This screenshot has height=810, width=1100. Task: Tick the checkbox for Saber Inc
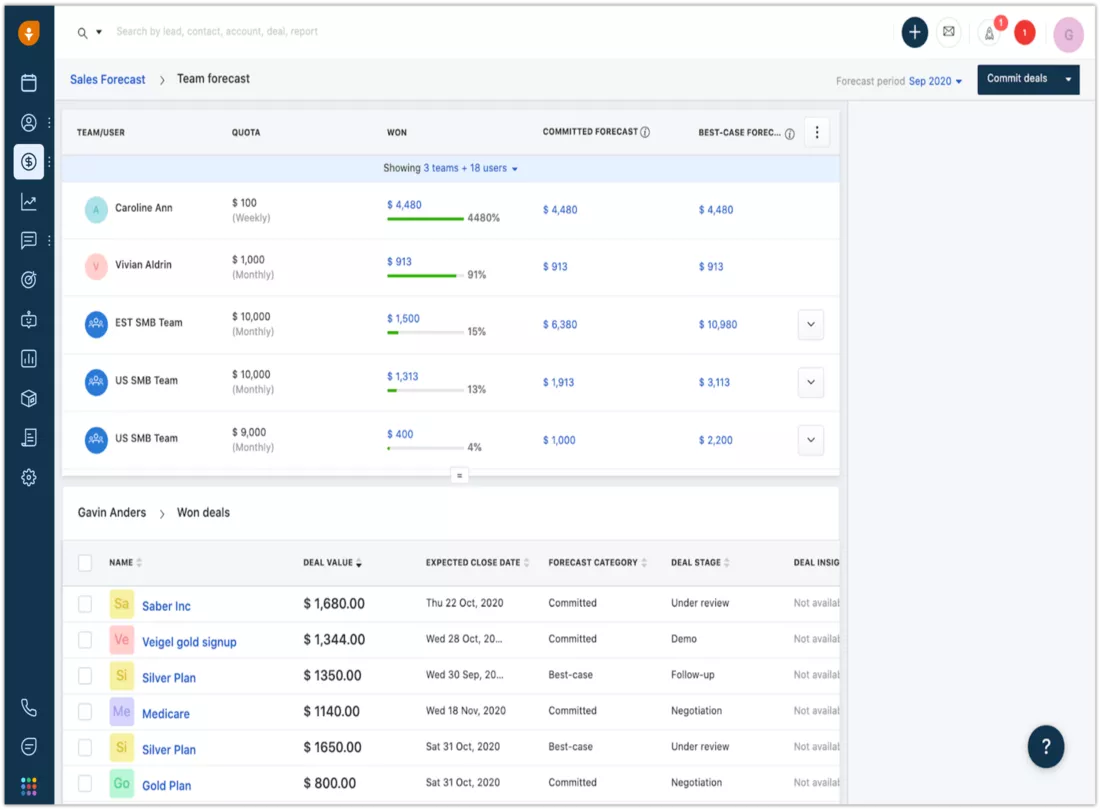[x=85, y=604]
